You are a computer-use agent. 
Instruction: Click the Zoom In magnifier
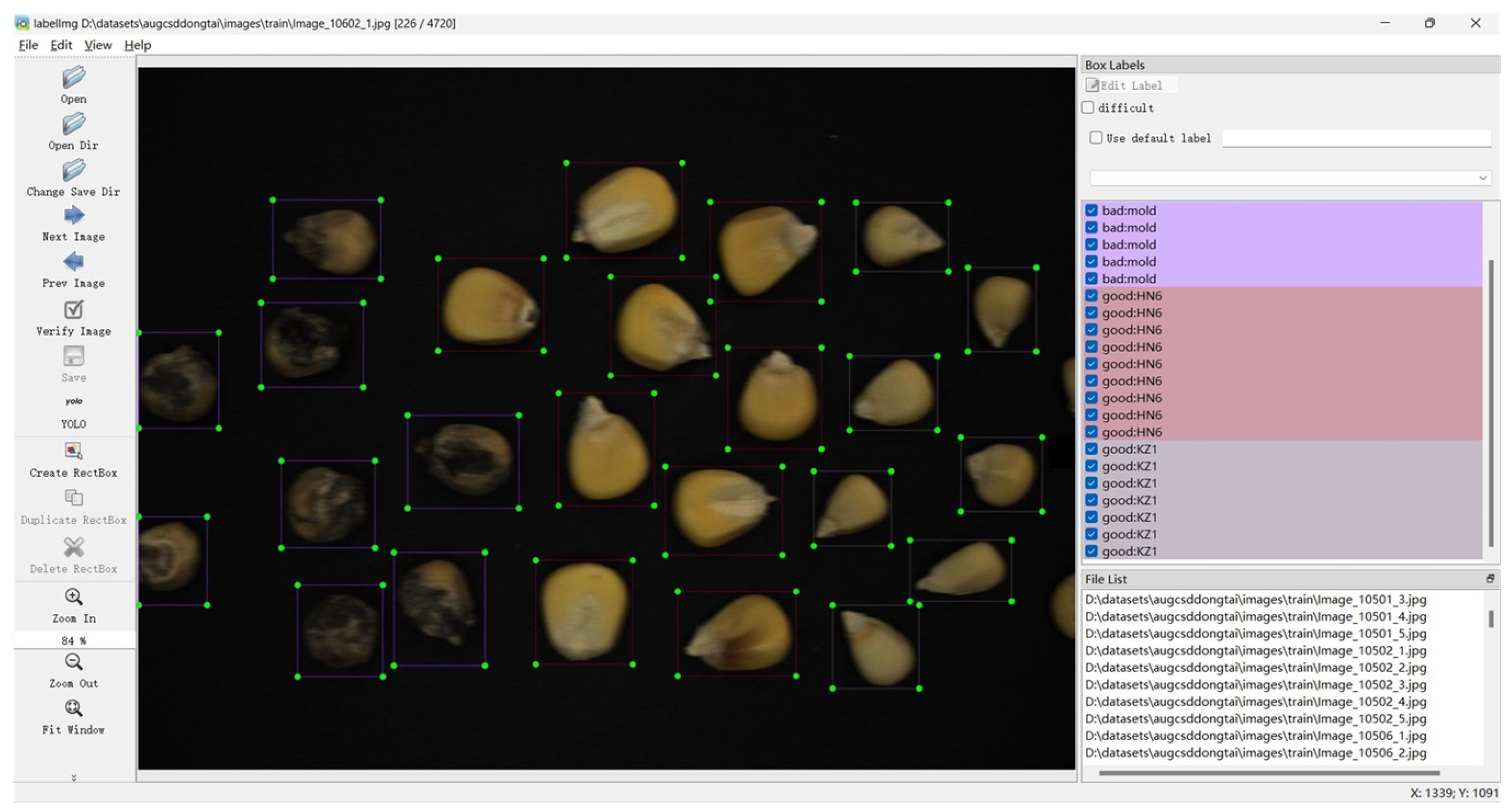tap(74, 597)
